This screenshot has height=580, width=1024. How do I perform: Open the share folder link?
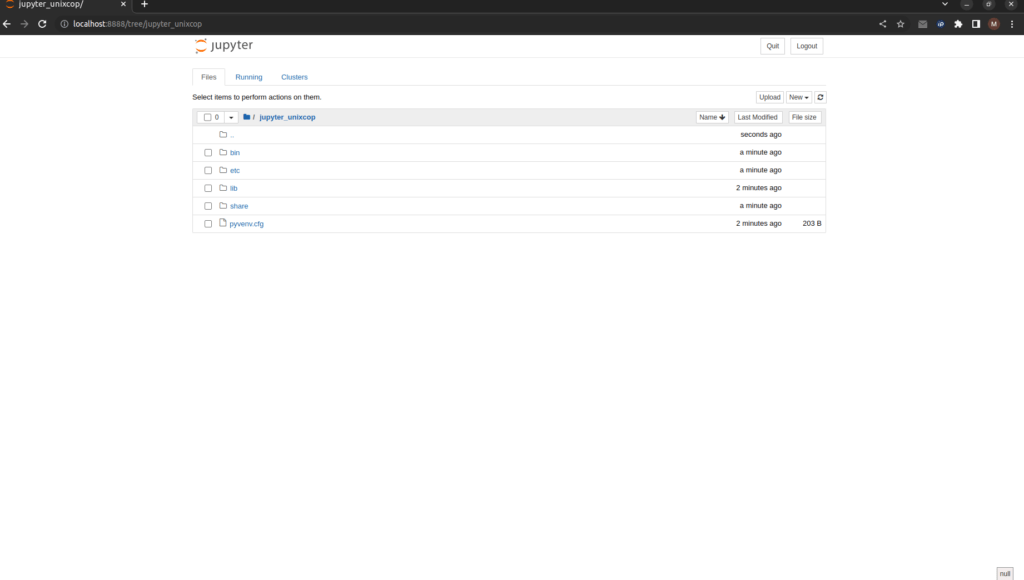(x=239, y=206)
